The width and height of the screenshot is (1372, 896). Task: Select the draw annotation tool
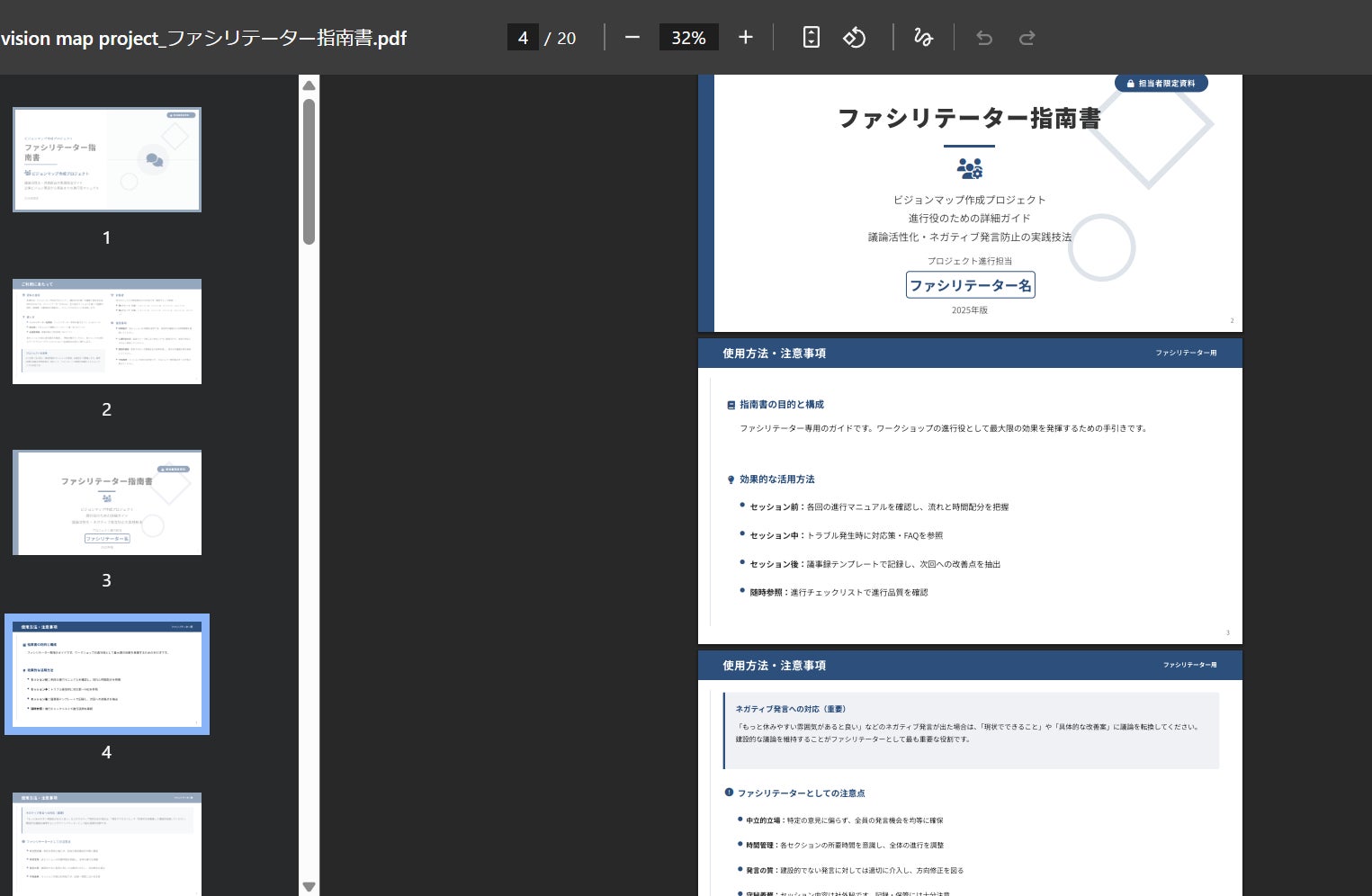tap(923, 38)
